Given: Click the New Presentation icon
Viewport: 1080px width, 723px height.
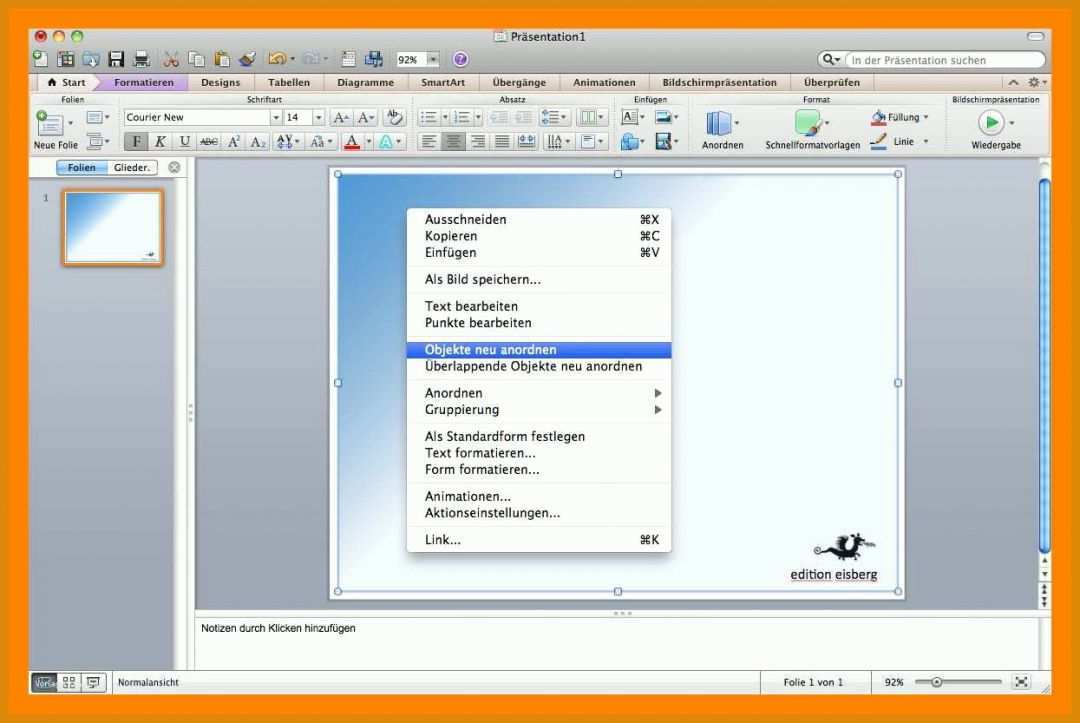Looking at the screenshot, I should coord(41,59).
